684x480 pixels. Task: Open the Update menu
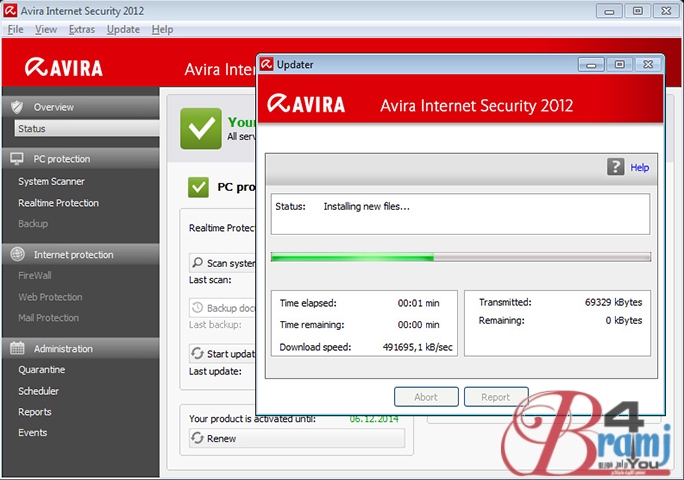click(x=123, y=29)
